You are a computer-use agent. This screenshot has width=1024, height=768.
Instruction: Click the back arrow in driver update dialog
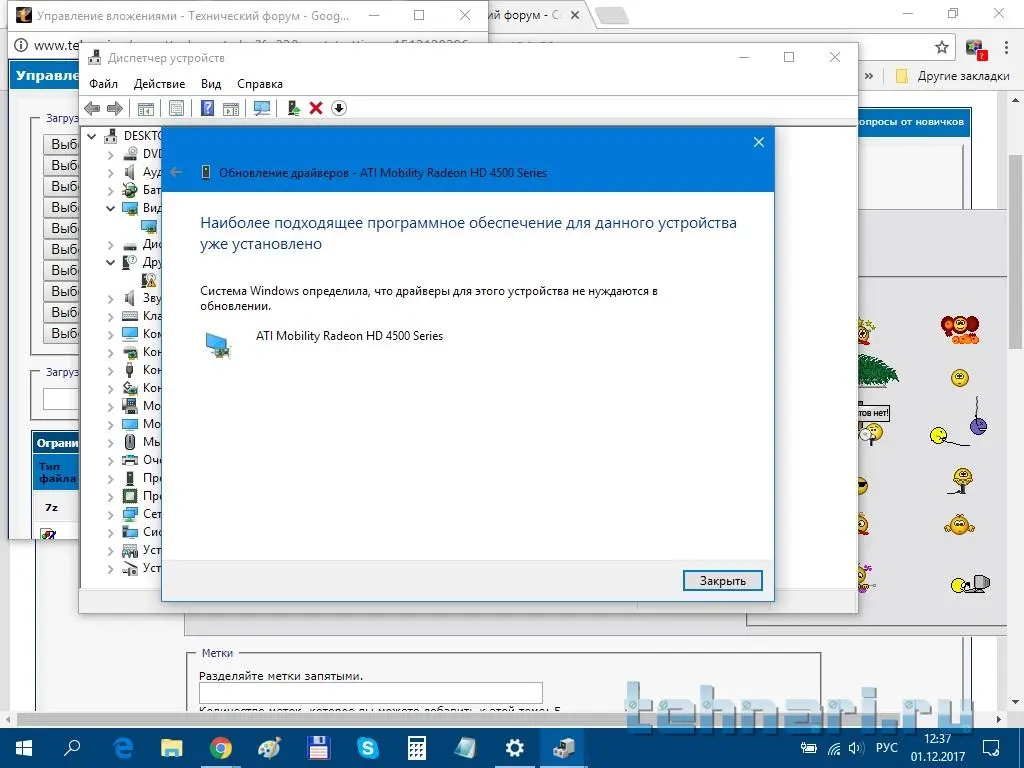176,172
